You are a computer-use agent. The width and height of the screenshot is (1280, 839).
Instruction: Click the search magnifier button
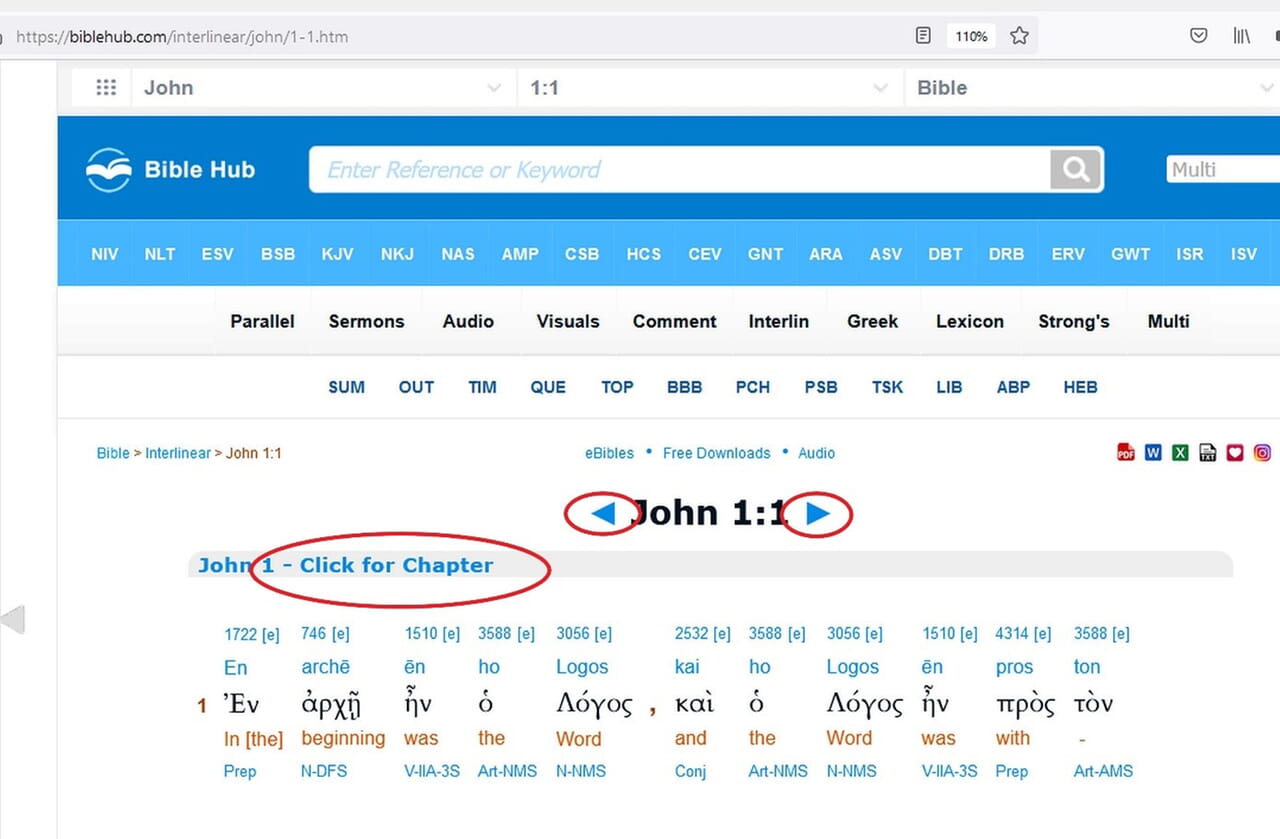pyautogui.click(x=1076, y=170)
